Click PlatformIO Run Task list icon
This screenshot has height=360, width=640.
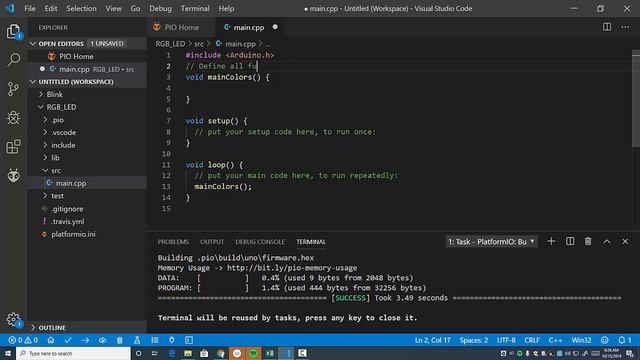(x=154, y=340)
